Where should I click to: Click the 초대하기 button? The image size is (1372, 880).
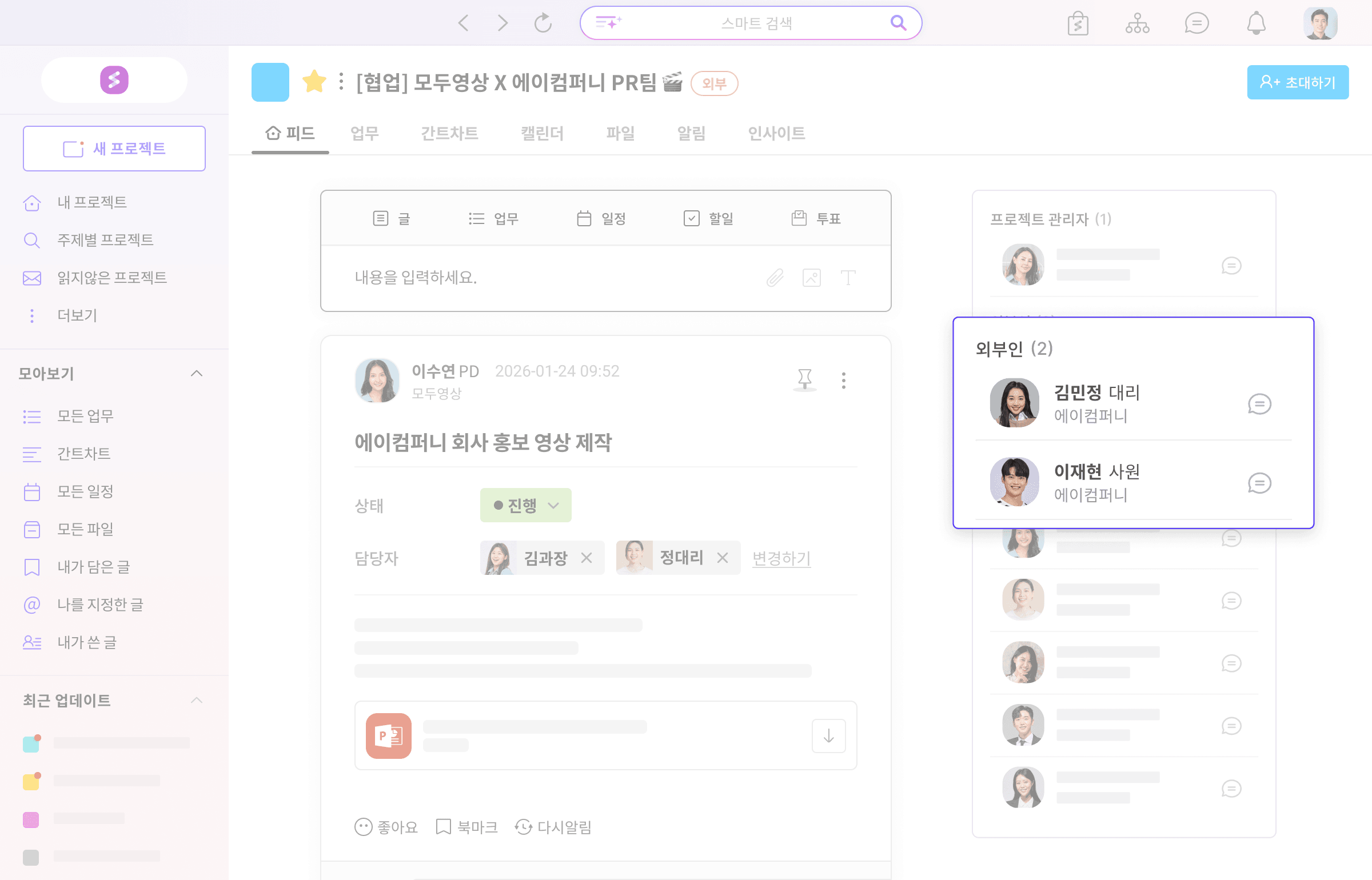[x=1298, y=82]
